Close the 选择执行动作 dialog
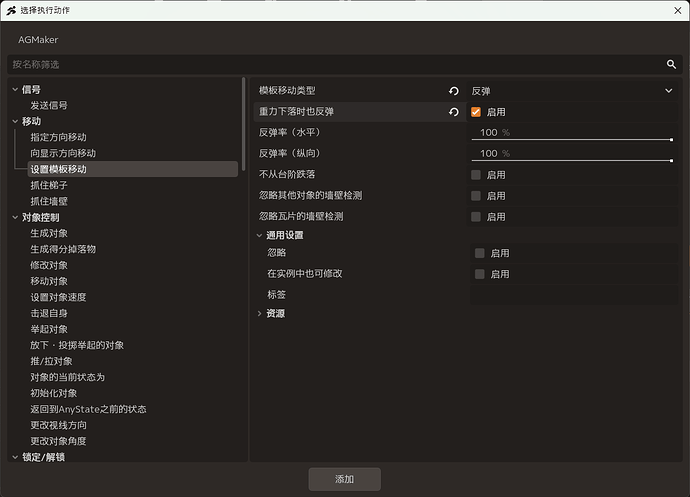Image resolution: width=690 pixels, height=497 pixels. click(x=678, y=10)
